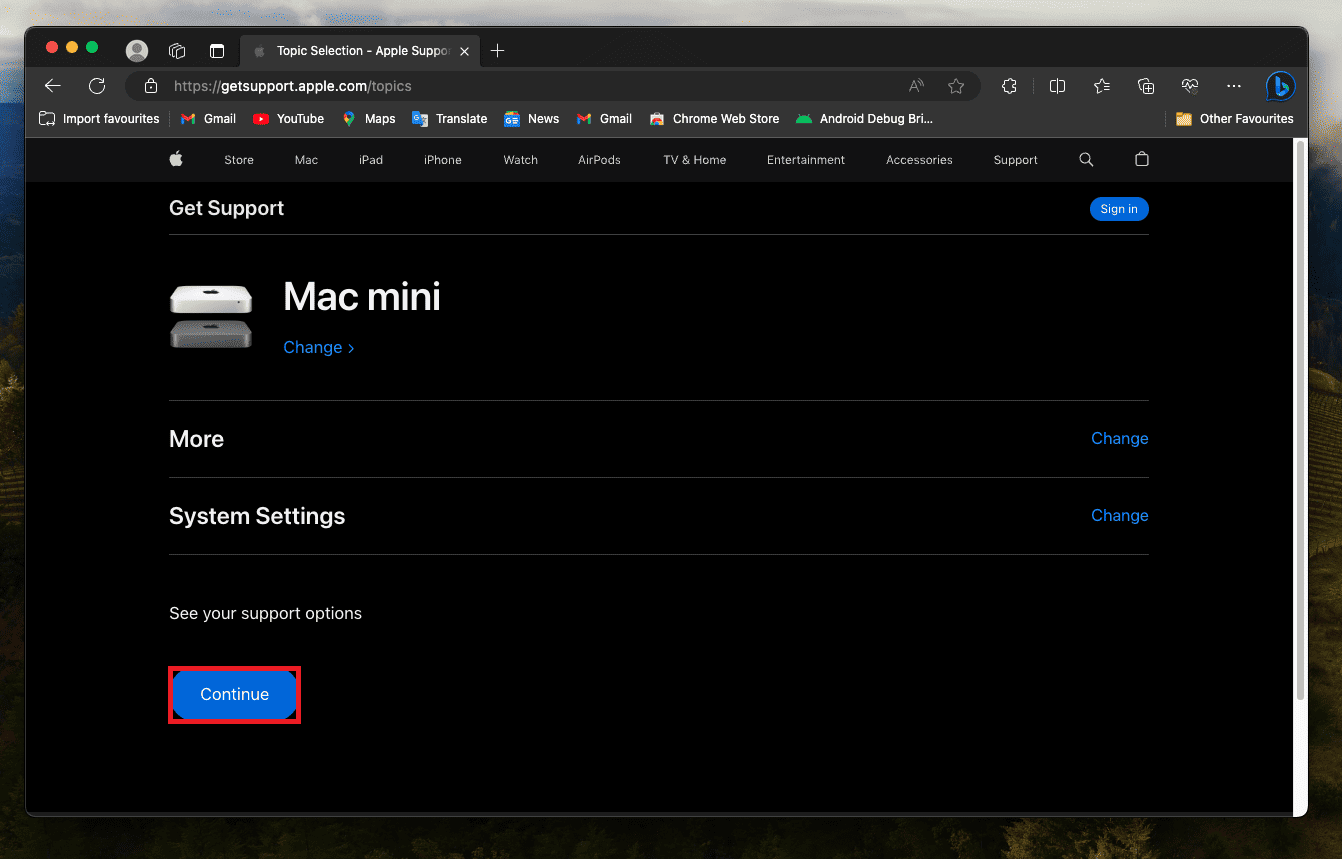Viewport: 1342px width, 859px height.
Task: Open the Support menu
Action: (1016, 160)
